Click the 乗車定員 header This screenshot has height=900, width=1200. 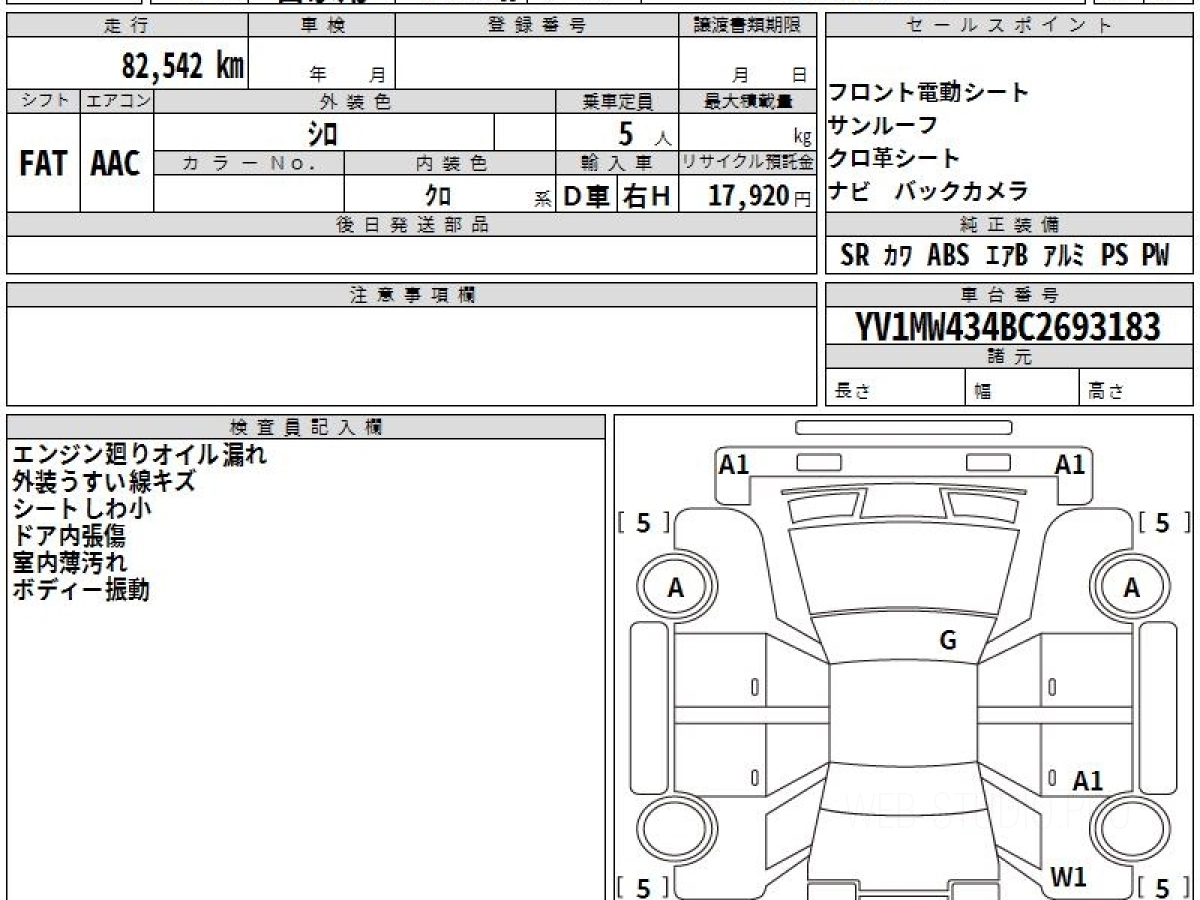pos(617,101)
